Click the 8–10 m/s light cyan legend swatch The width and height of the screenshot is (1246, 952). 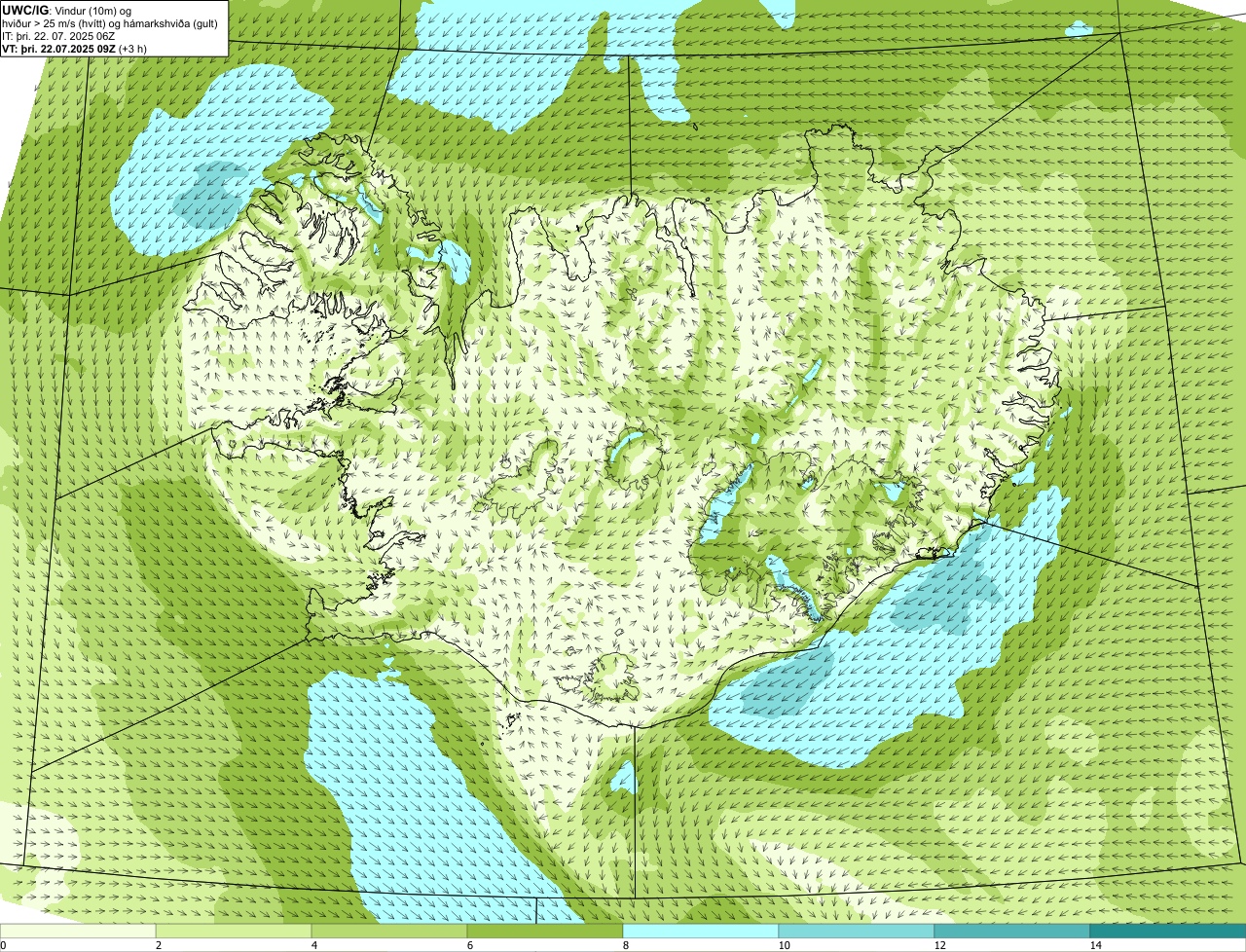[701, 931]
